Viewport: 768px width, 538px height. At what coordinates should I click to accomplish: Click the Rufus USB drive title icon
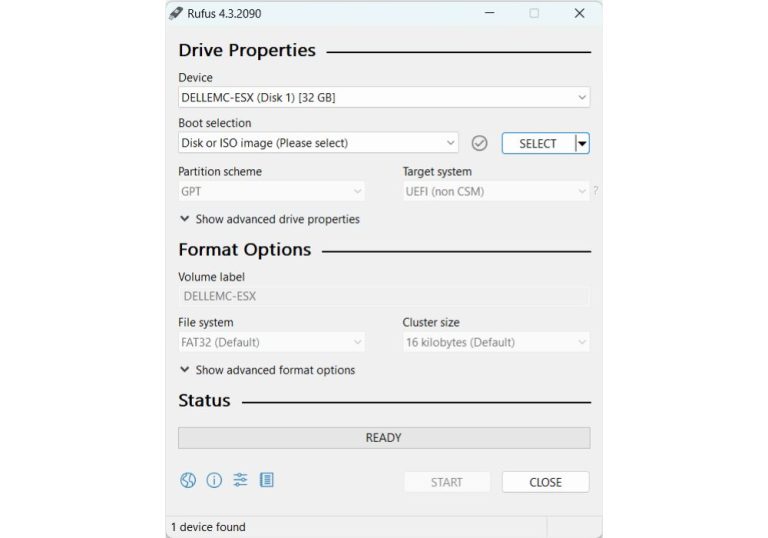tap(176, 13)
